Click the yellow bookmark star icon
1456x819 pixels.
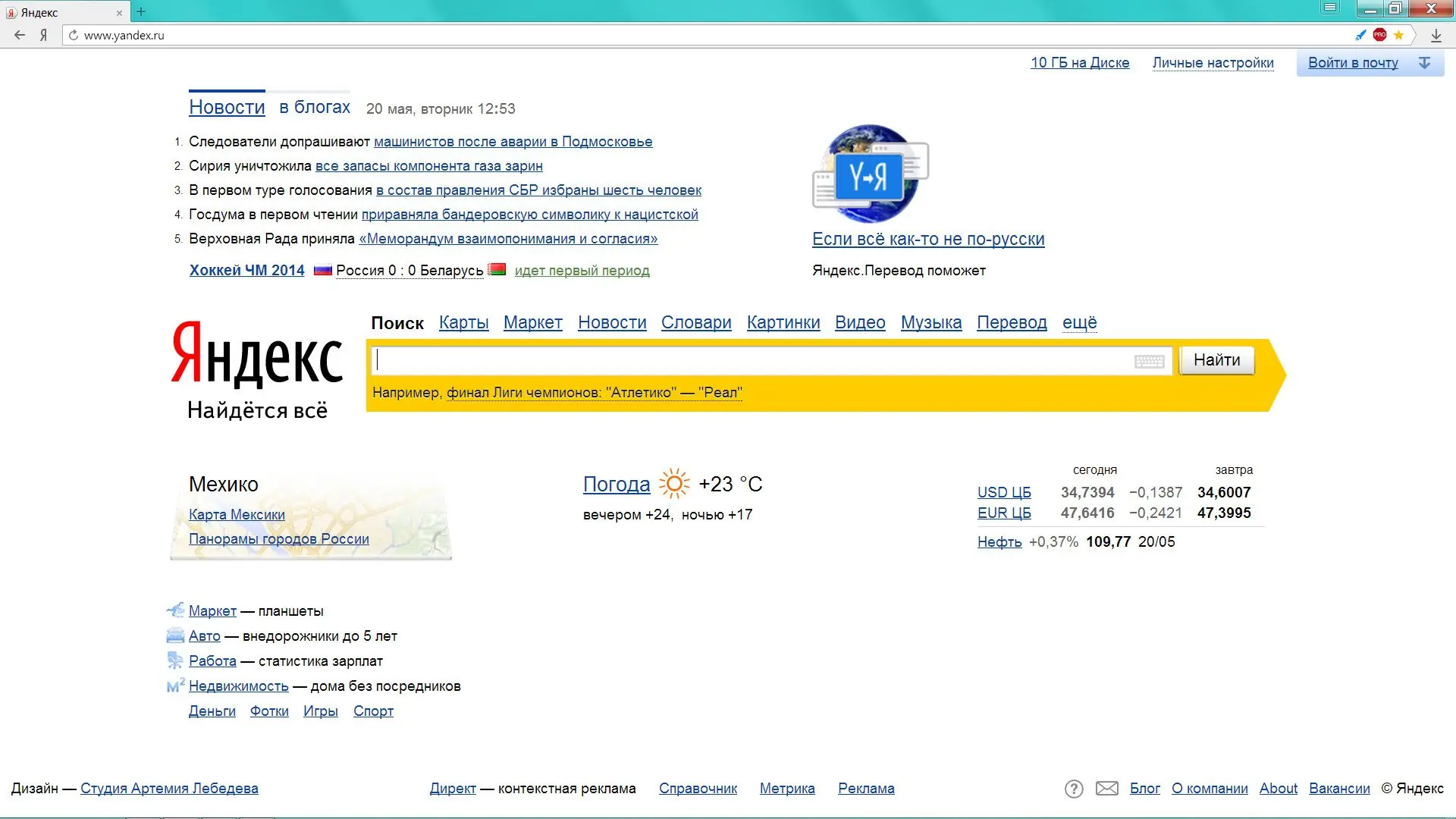pyautogui.click(x=1398, y=35)
